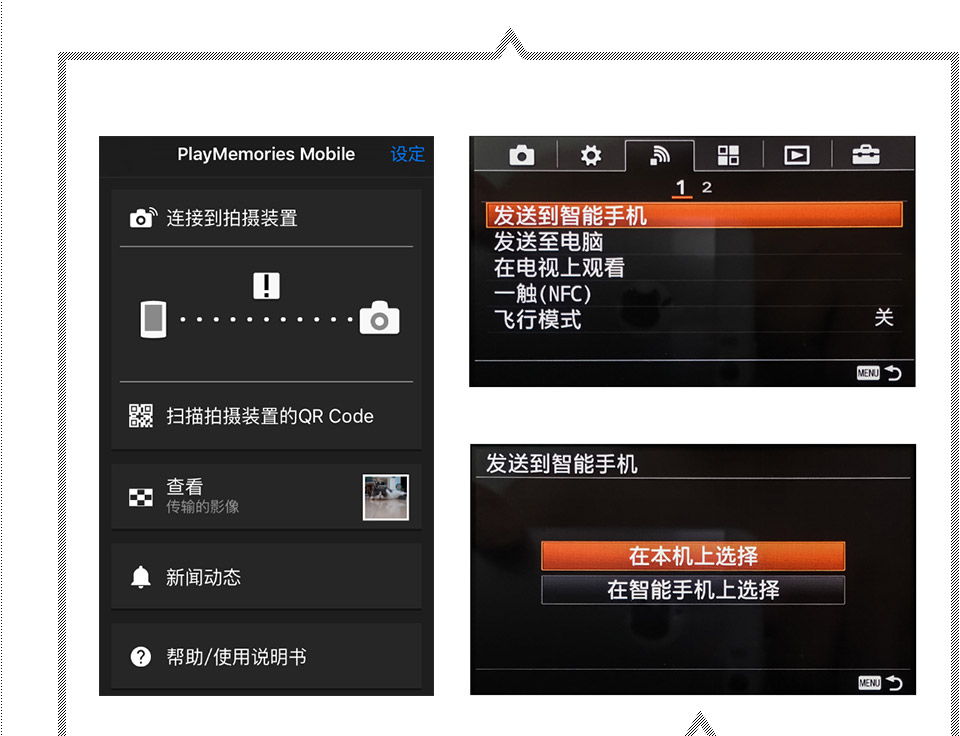Screen dimensions: 960x736
Task: Open the playback tab icon
Action: [796, 155]
